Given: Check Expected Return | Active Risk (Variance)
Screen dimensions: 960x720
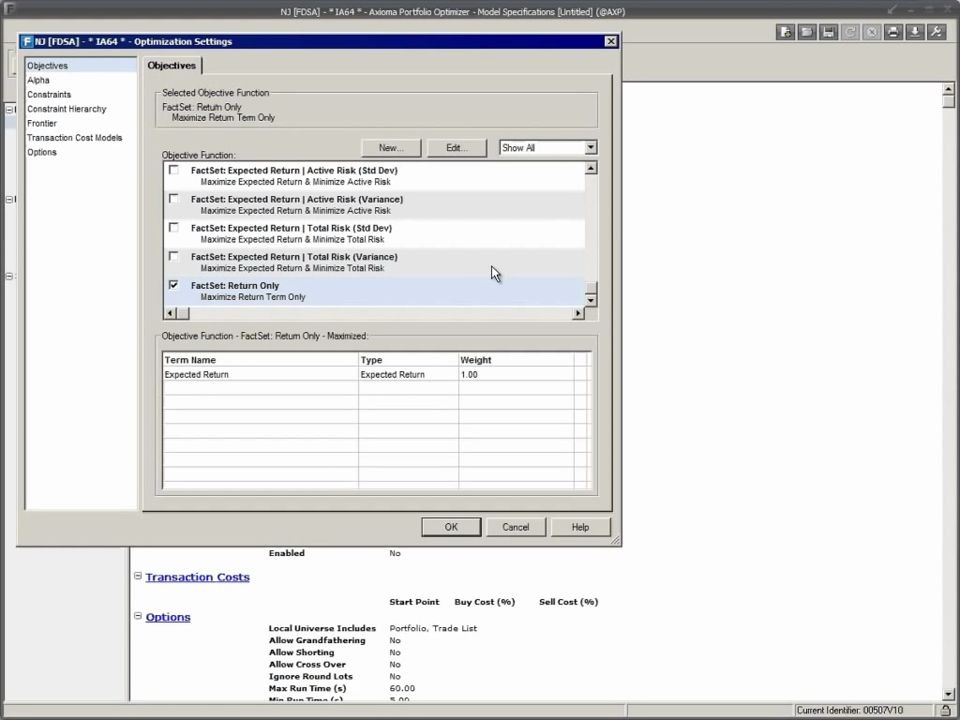Looking at the screenshot, I should point(174,199).
